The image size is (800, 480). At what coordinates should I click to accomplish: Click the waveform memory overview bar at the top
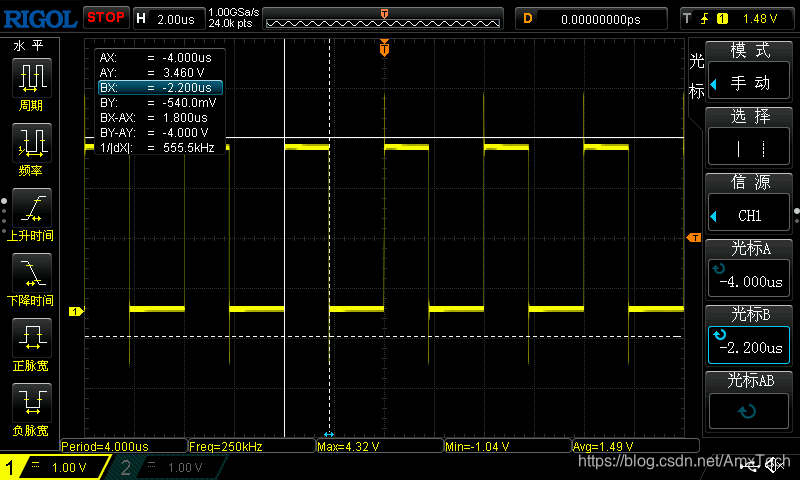[x=383, y=19]
